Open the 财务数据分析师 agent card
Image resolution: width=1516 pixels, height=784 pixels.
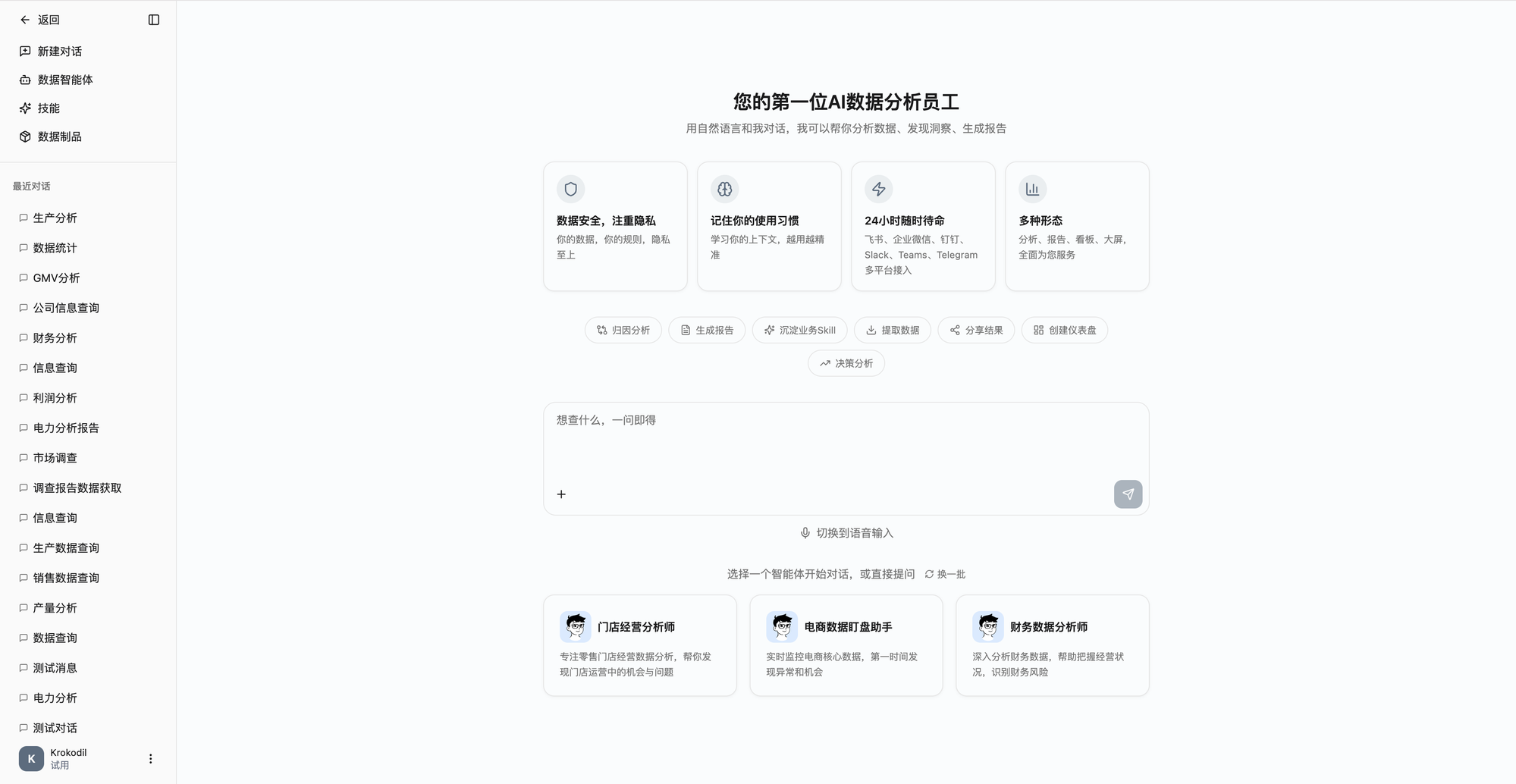[x=1052, y=645]
